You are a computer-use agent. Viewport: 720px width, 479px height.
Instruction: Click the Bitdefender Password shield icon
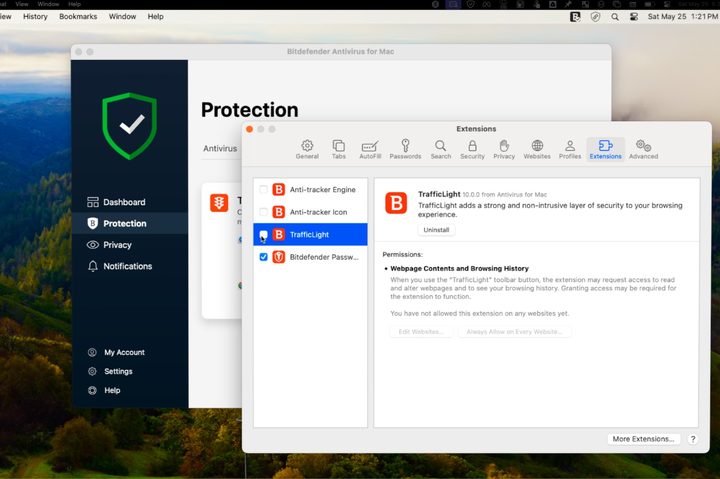pyautogui.click(x=279, y=257)
